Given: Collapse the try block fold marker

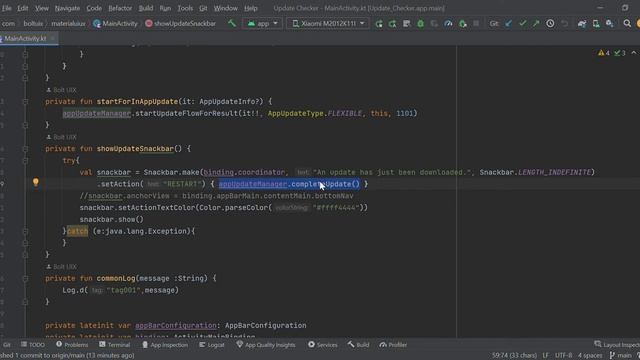Looking at the screenshot, I should coord(25,160).
